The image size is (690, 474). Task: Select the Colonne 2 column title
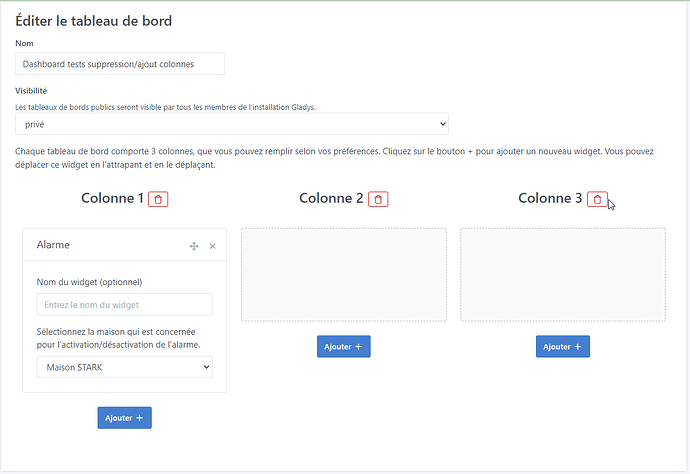(x=331, y=198)
